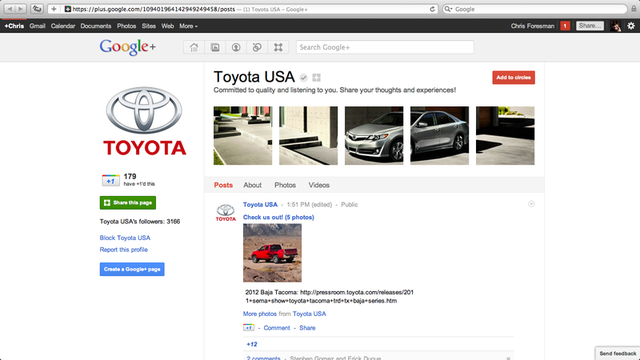Screen dimensions: 640x360
Task: Open +Chris in the Google bar
Action: pyautogui.click(x=14, y=26)
